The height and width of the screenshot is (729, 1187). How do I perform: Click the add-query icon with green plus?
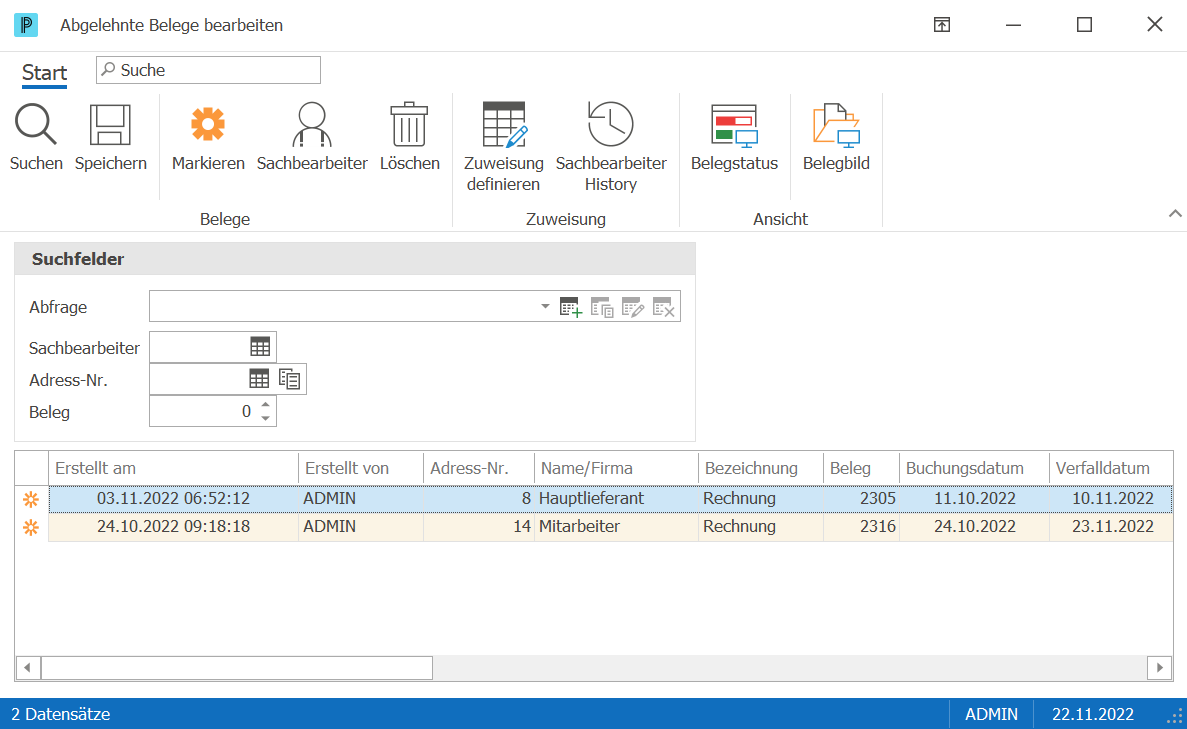click(571, 307)
